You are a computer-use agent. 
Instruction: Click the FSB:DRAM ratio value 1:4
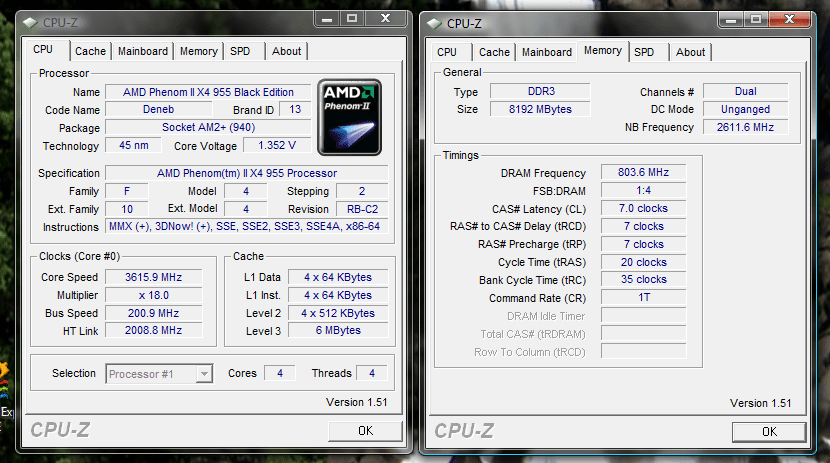pyautogui.click(x=643, y=190)
